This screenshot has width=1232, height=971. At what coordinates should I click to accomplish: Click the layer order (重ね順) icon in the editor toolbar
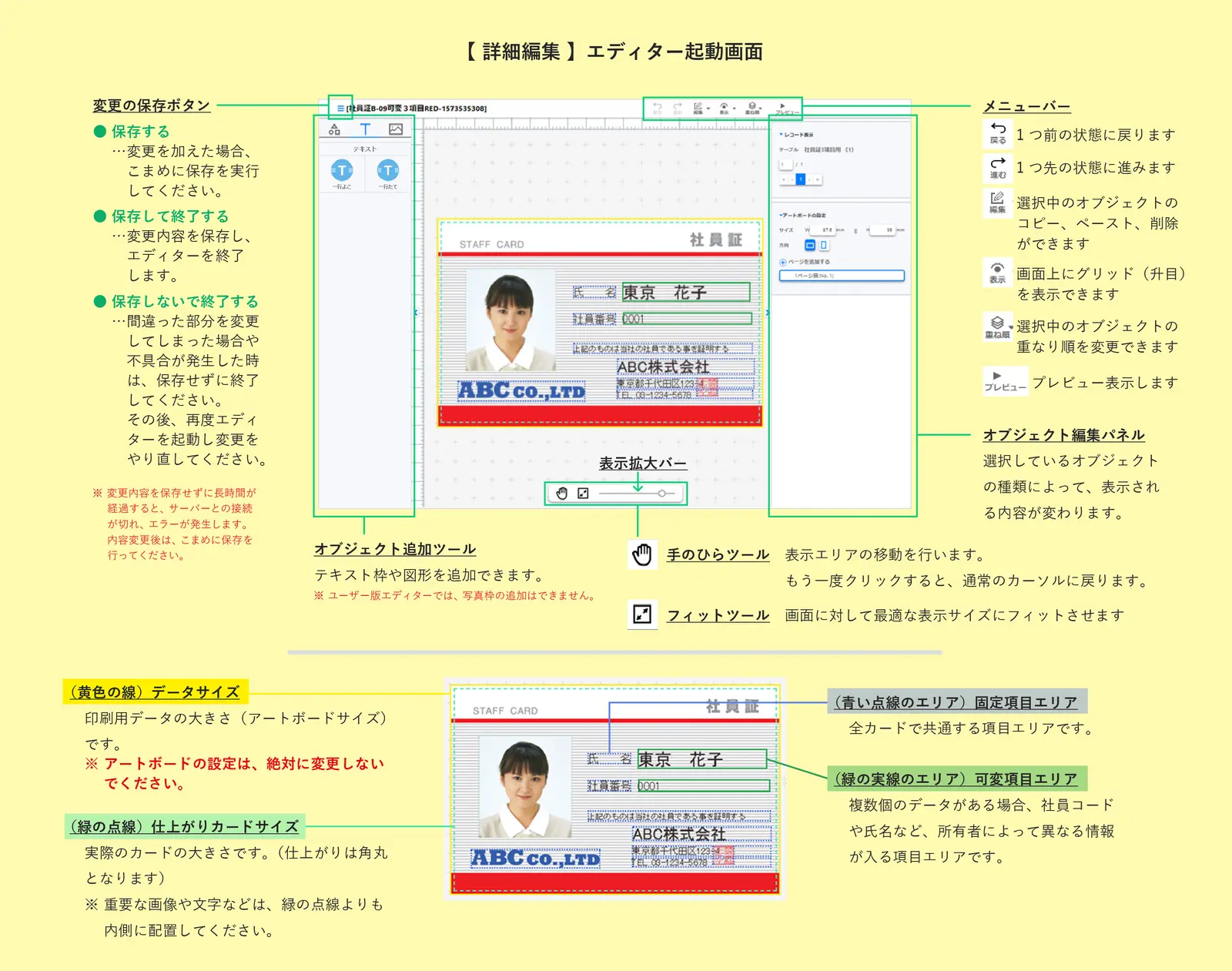coord(752,106)
